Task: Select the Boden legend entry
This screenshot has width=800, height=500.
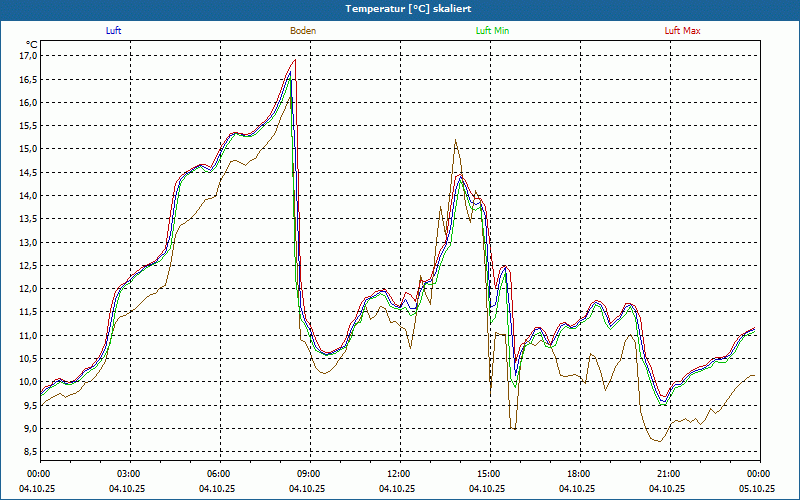Action: pos(303,31)
